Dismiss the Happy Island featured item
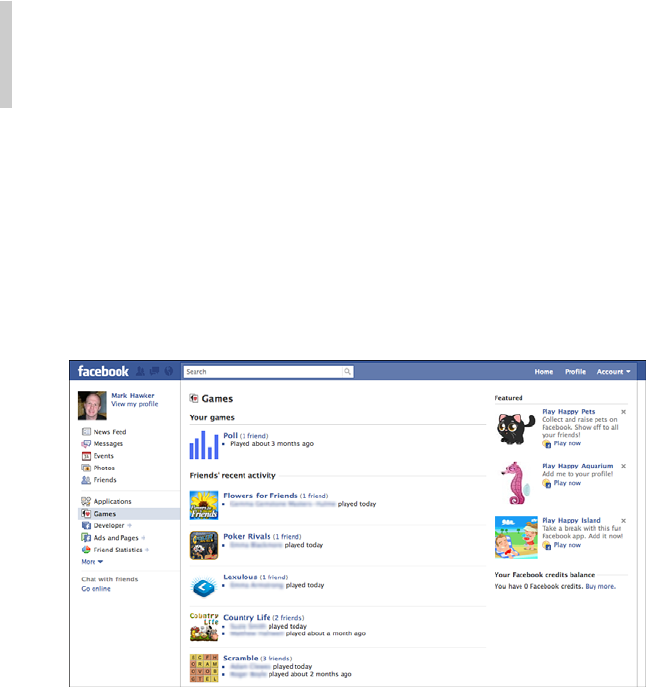646x687 pixels. pyautogui.click(x=623, y=521)
